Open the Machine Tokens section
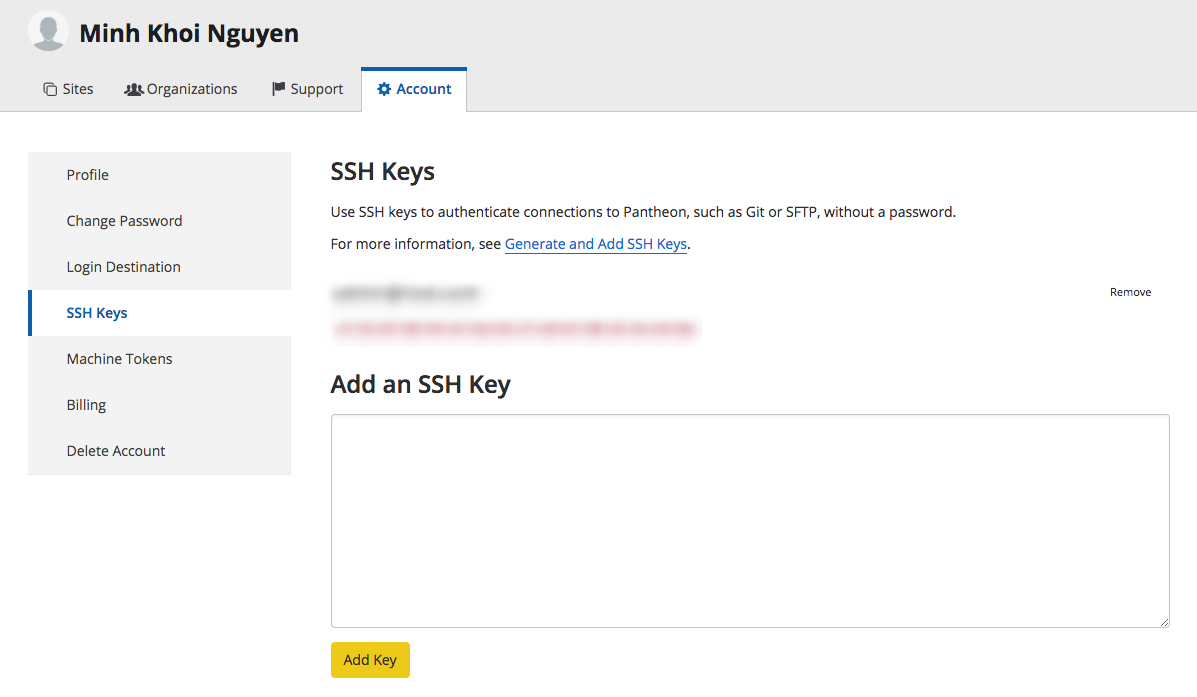This screenshot has height=697, width=1197. click(x=160, y=359)
